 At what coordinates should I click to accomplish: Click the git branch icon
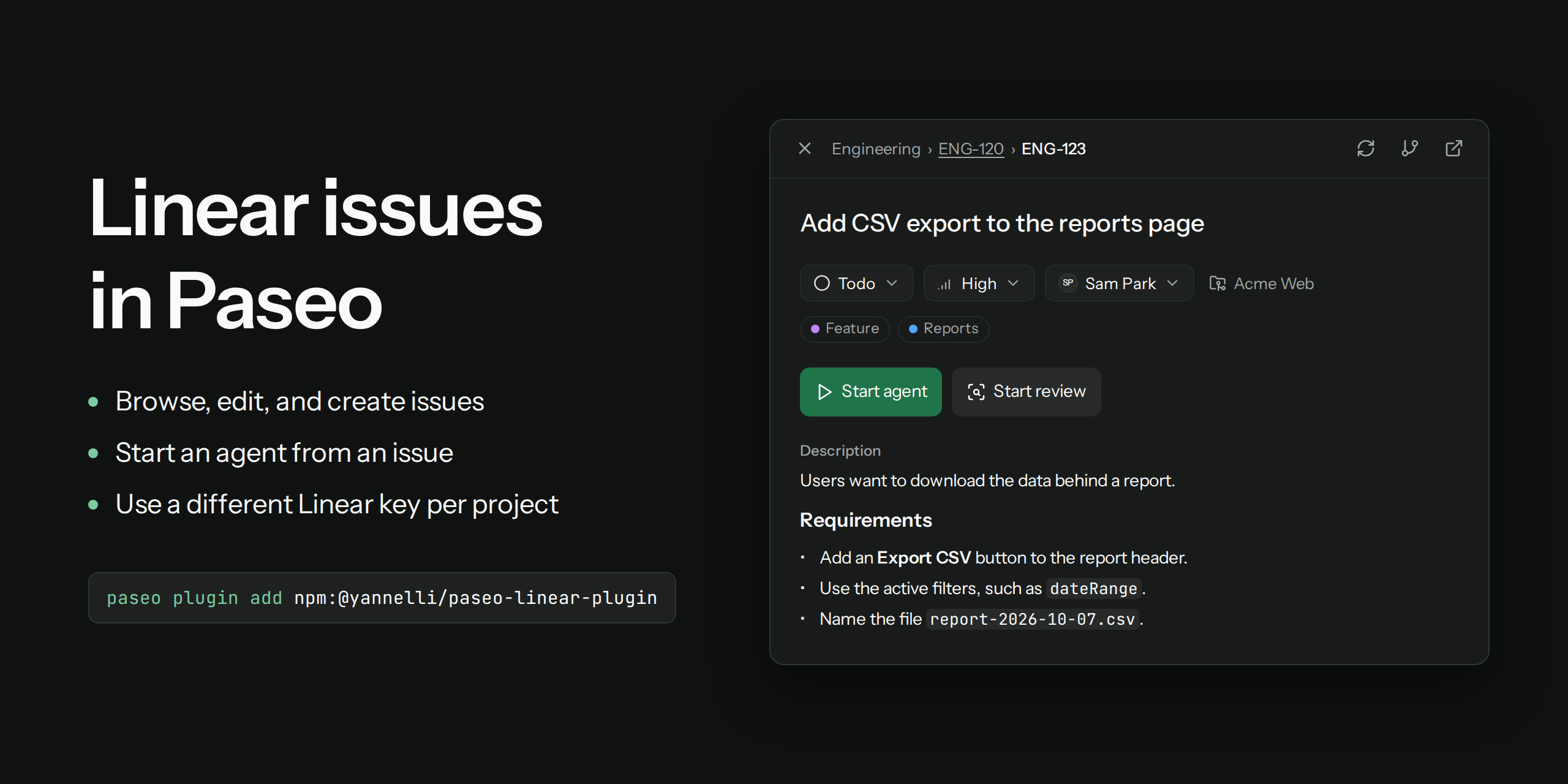coord(1409,148)
